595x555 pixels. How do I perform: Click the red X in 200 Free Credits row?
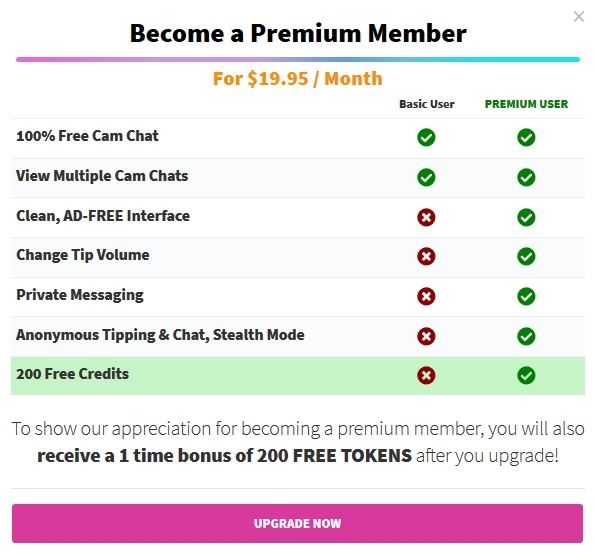(426, 375)
